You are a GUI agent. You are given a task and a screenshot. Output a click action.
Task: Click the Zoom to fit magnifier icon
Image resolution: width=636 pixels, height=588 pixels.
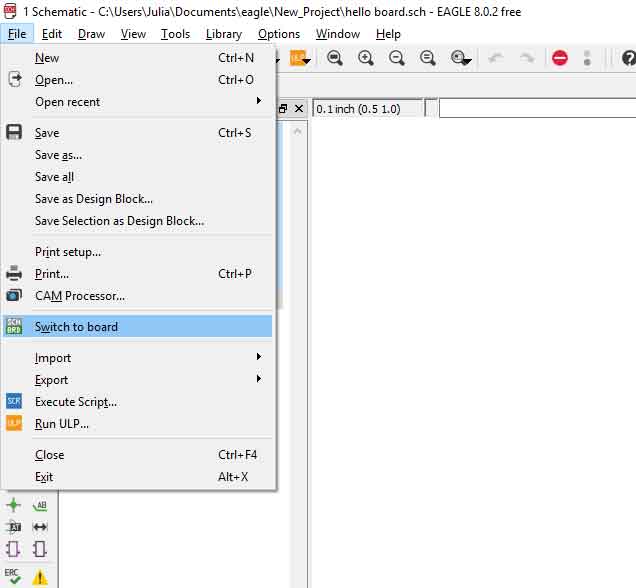pyautogui.click(x=335, y=58)
